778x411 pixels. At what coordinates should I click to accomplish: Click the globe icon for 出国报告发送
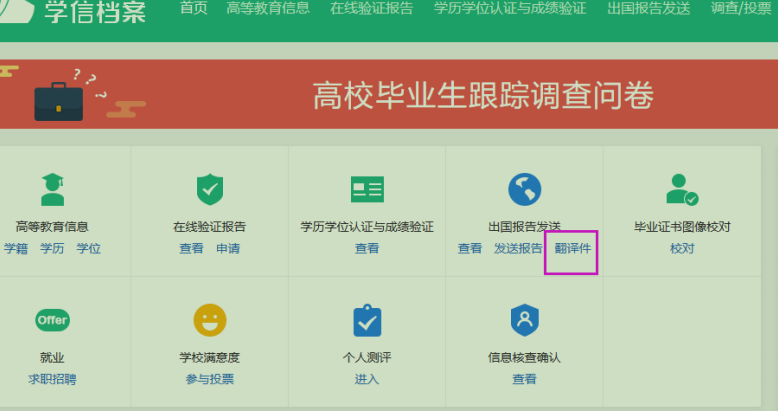coord(524,188)
